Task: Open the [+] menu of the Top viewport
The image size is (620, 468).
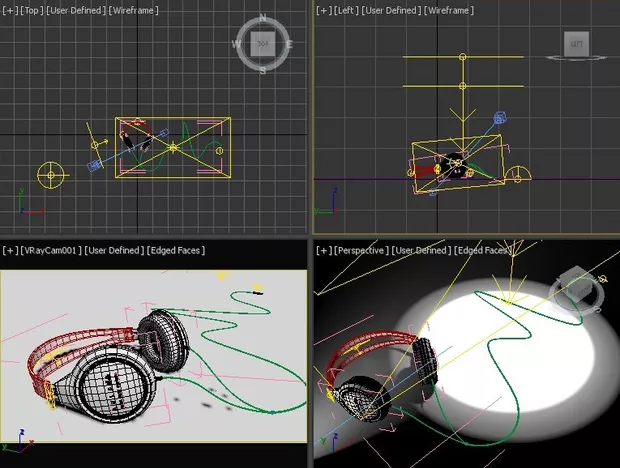Action: 10,11
